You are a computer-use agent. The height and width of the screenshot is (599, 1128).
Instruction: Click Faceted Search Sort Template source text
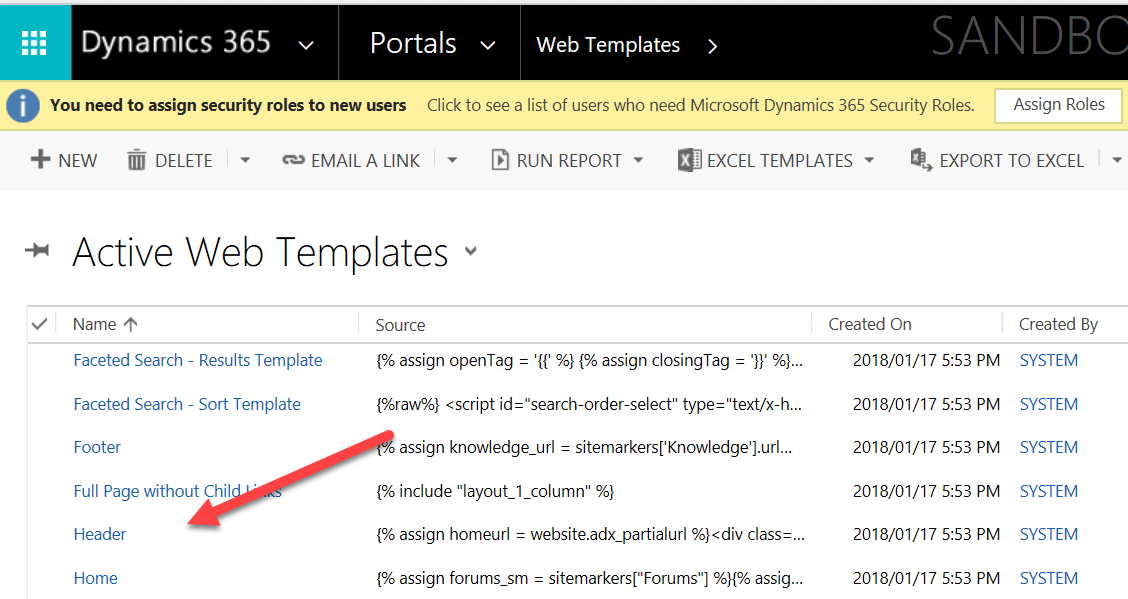(589, 404)
